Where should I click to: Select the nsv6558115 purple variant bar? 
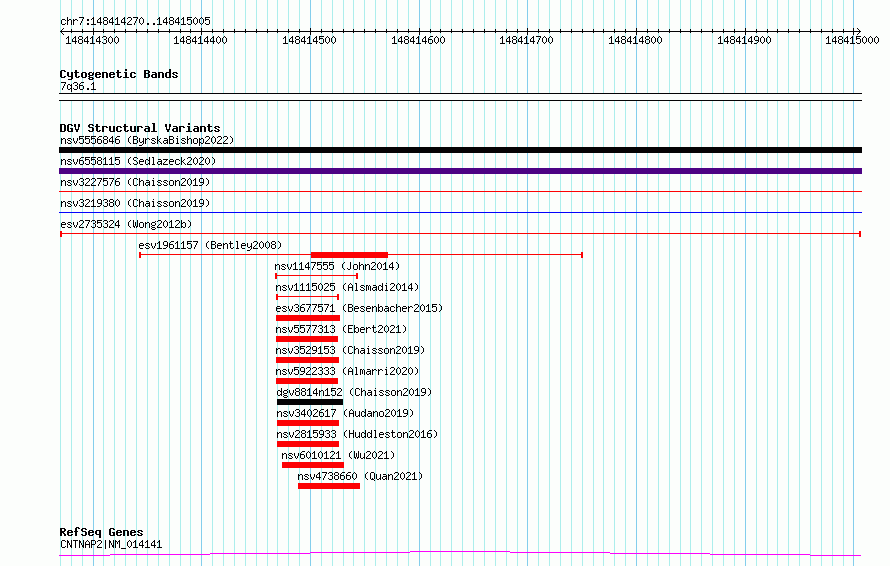coord(460,171)
